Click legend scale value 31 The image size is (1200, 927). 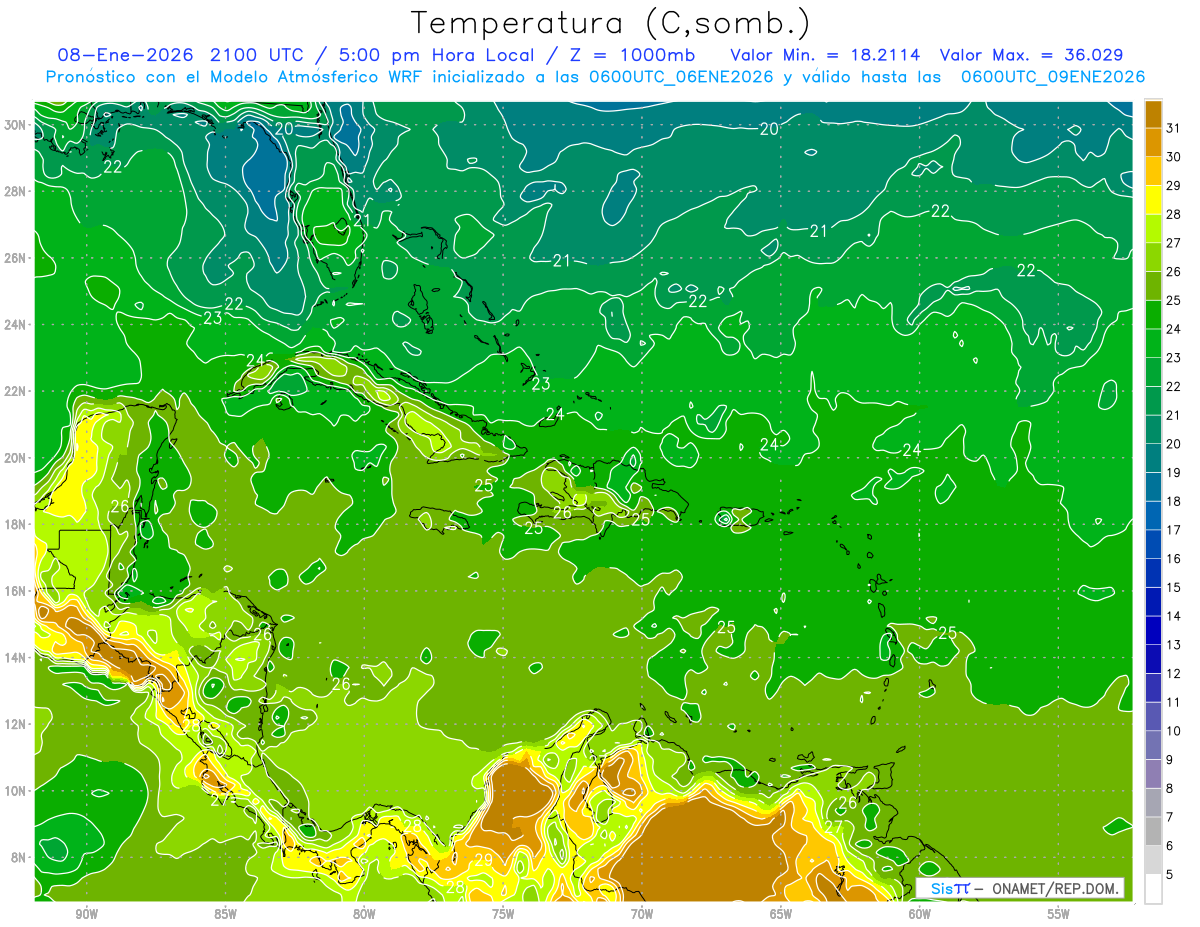(1173, 127)
